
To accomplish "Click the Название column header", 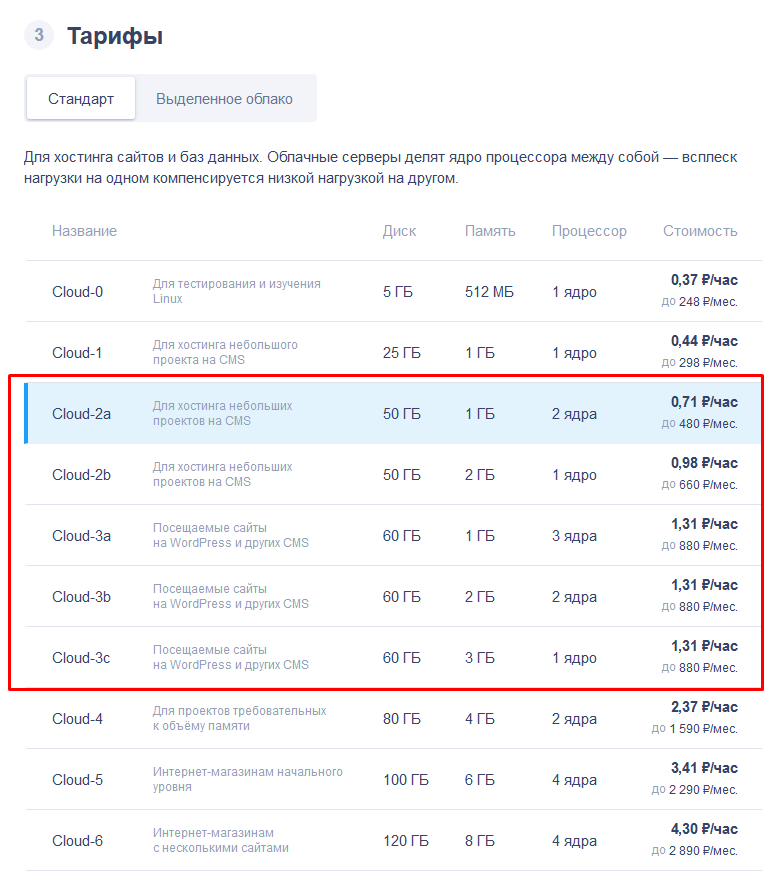I will click(x=84, y=231).
